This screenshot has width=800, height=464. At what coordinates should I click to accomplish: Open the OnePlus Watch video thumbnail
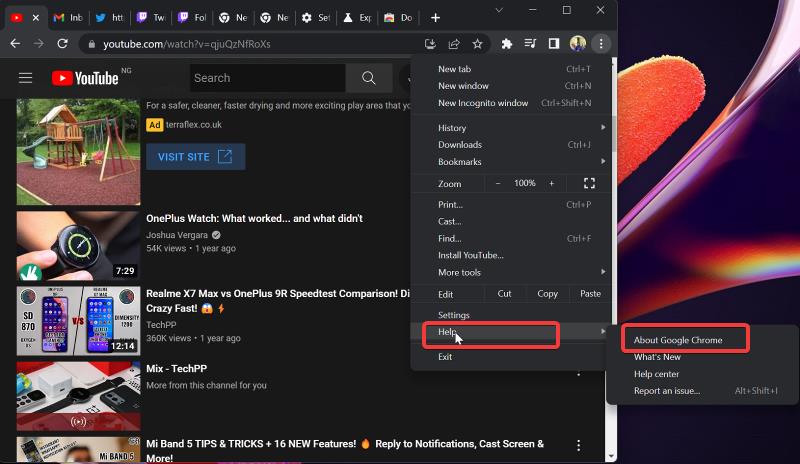tap(78, 245)
